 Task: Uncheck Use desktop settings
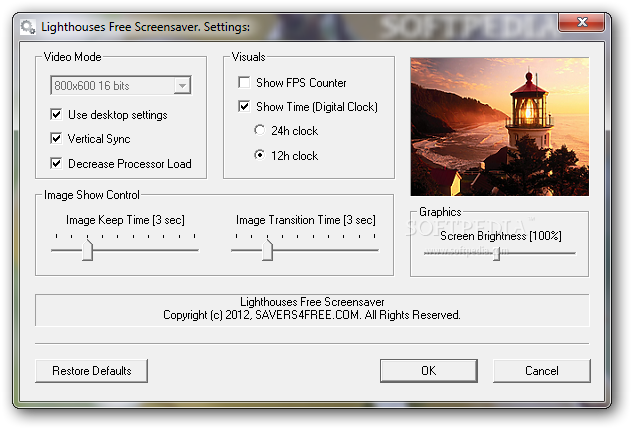point(56,115)
